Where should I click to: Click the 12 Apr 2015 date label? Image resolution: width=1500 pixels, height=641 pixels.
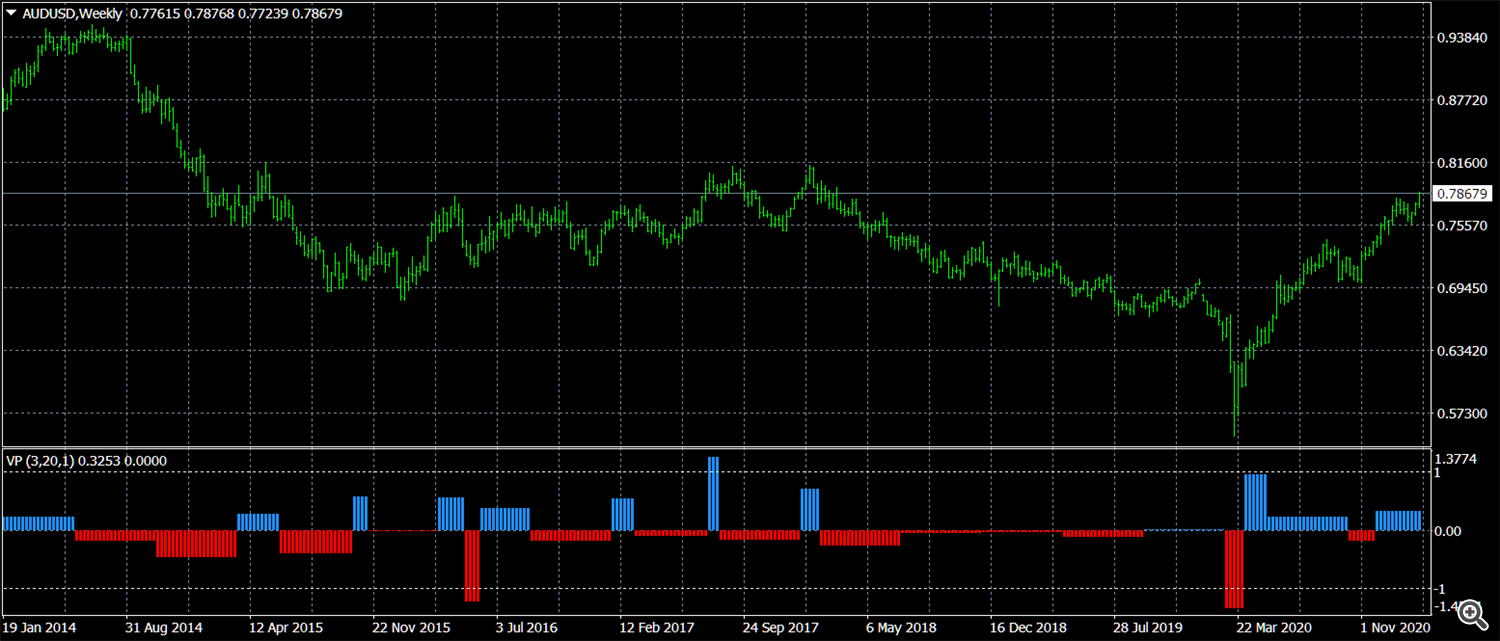[286, 628]
